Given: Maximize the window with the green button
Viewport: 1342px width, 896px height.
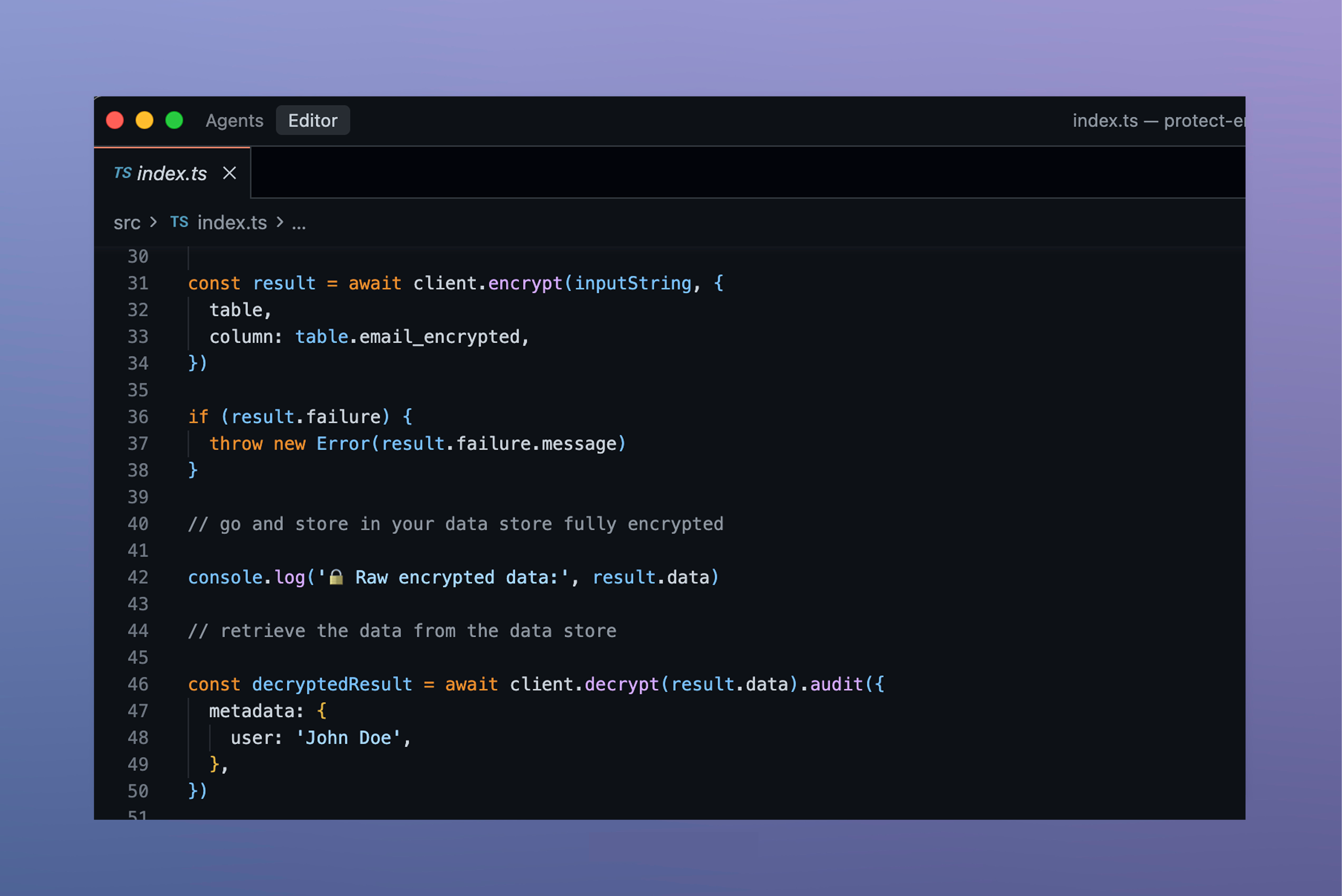Looking at the screenshot, I should coord(174,121).
